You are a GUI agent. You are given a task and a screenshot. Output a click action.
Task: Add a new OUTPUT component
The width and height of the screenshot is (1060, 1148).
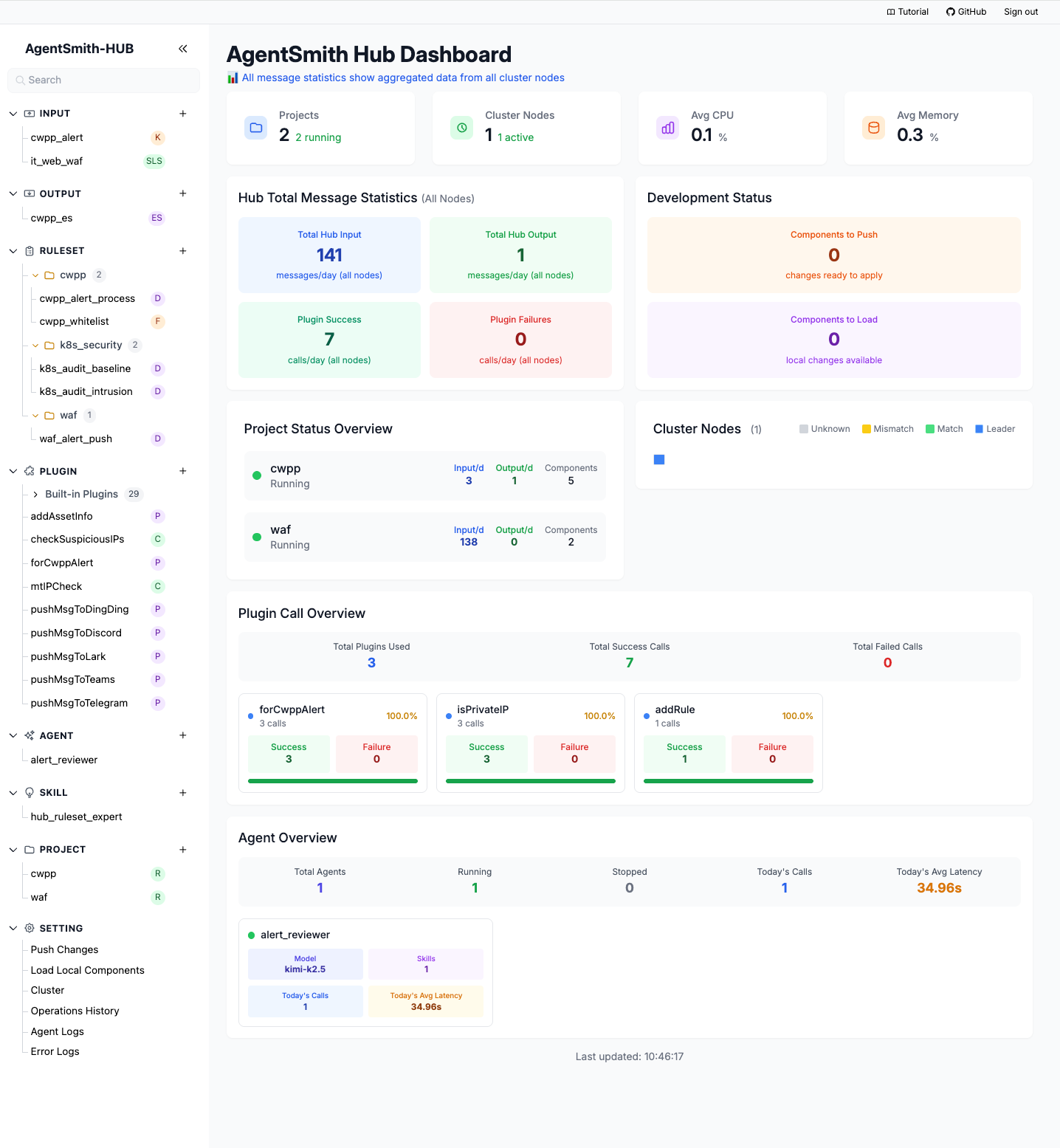[x=183, y=193]
